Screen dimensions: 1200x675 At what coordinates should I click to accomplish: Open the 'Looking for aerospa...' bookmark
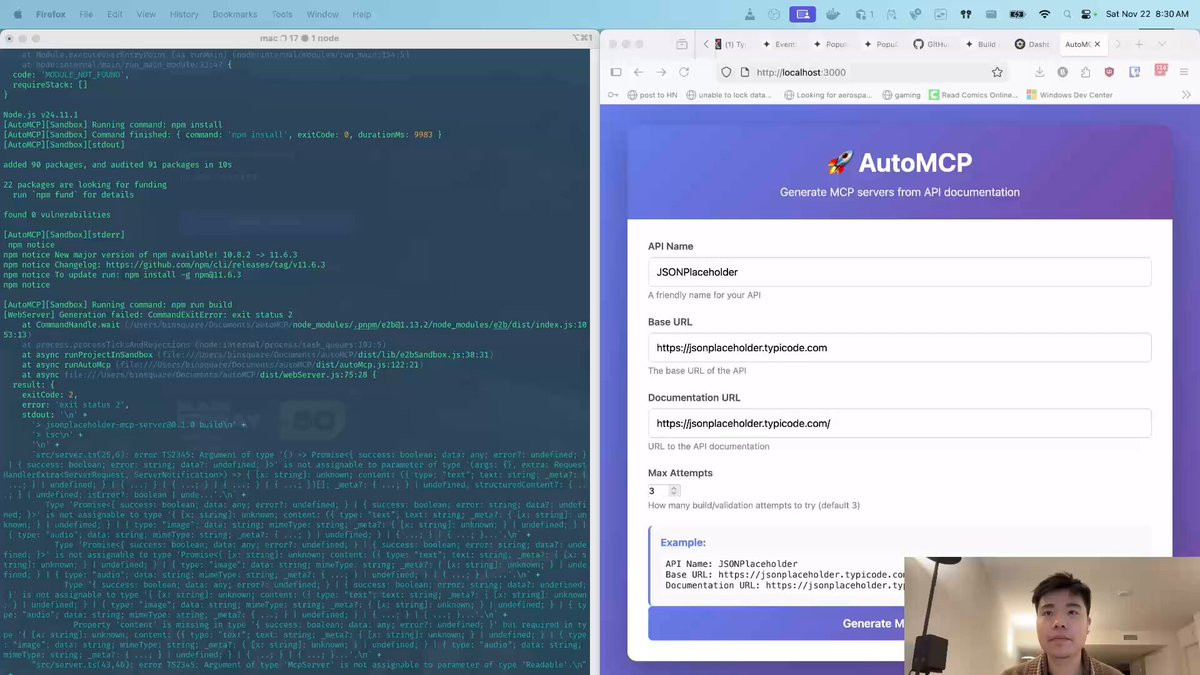tap(830, 95)
